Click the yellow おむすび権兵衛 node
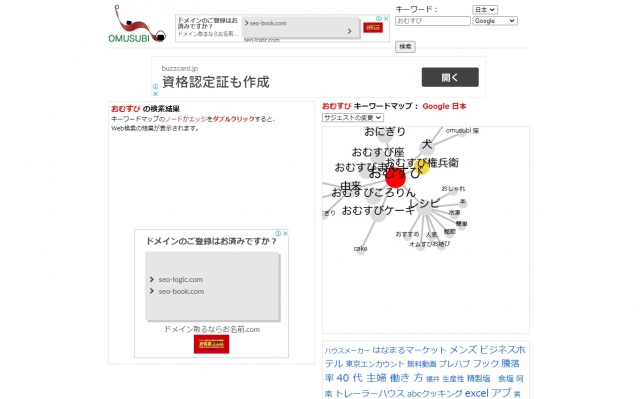This screenshot has height=399, width=640. (422, 166)
